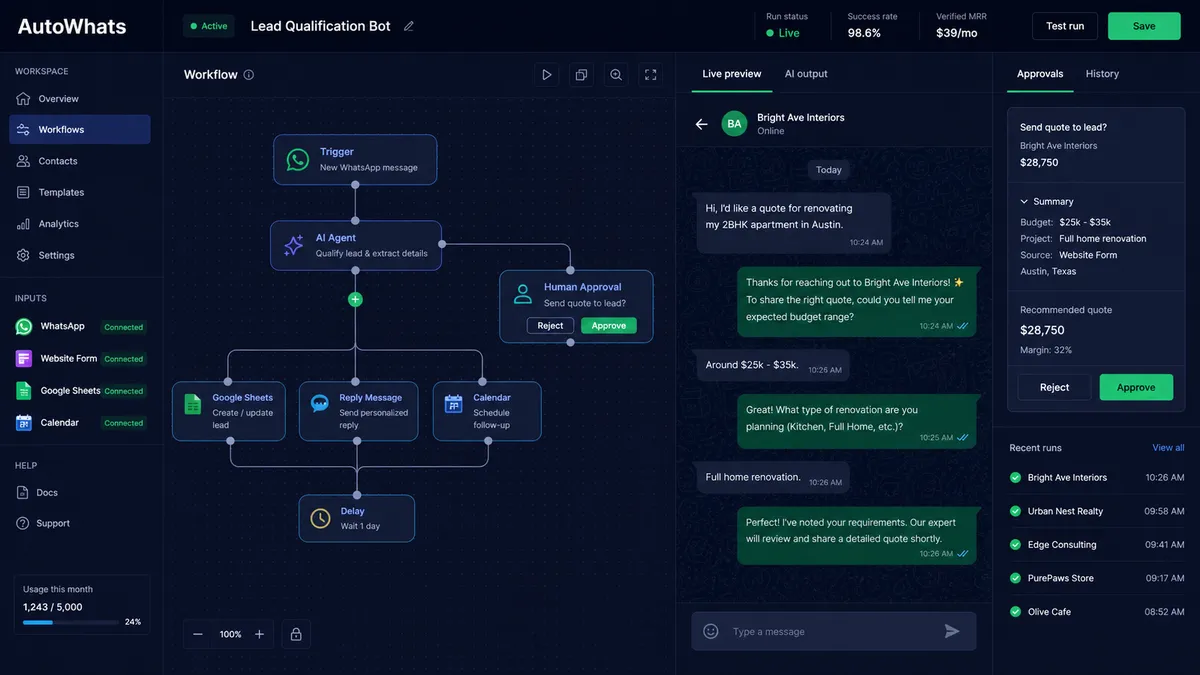Click the AI Agent sparkle icon

click(294, 245)
